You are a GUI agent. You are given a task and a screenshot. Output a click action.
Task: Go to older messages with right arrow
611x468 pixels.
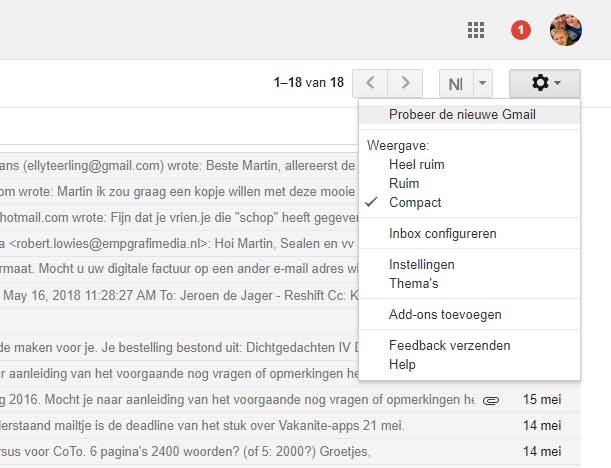pyautogui.click(x=405, y=83)
